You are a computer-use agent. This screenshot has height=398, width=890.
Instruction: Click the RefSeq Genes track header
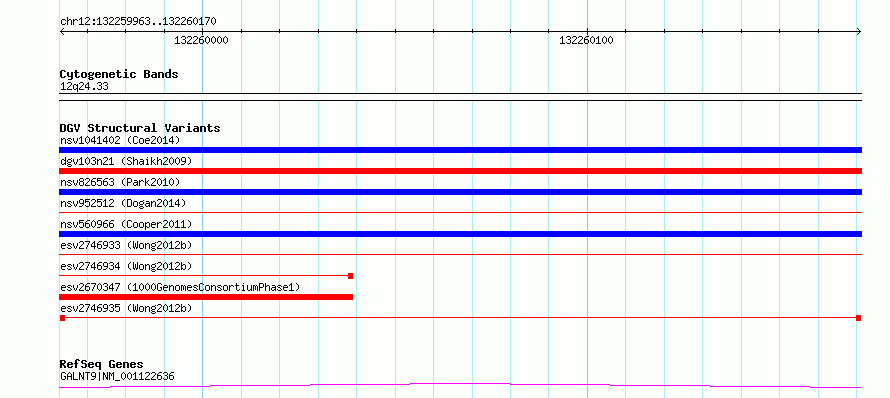click(102, 364)
